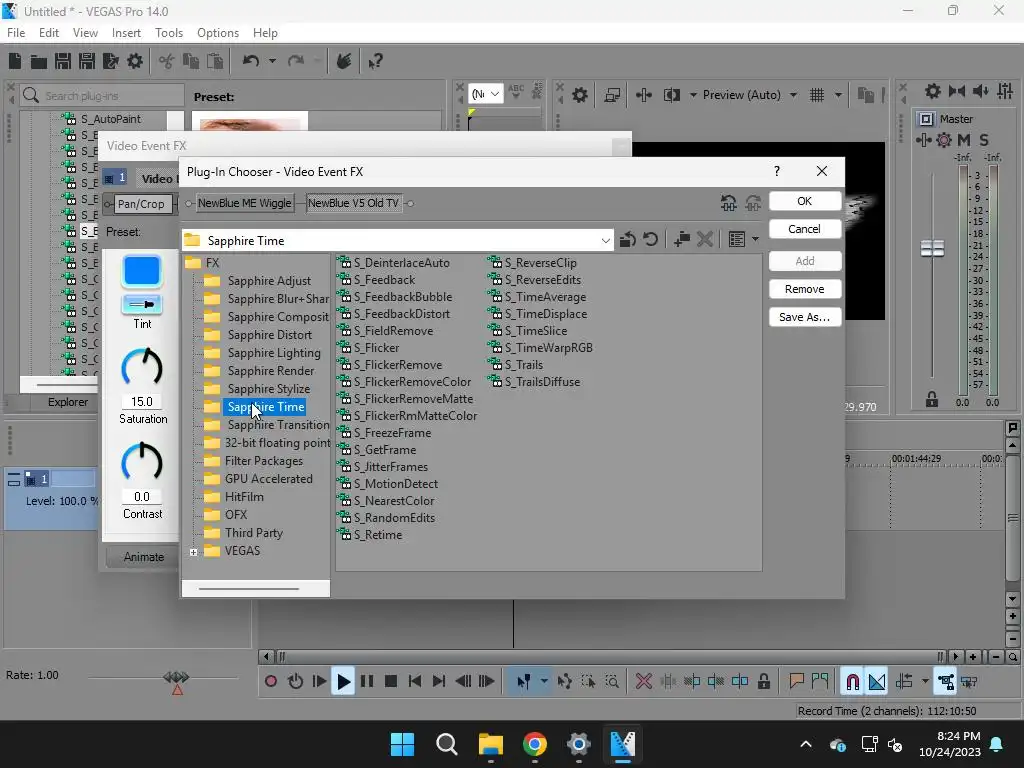Open grid overlays dropdown arrow
Viewport: 1024px width, 768px height.
(838, 95)
